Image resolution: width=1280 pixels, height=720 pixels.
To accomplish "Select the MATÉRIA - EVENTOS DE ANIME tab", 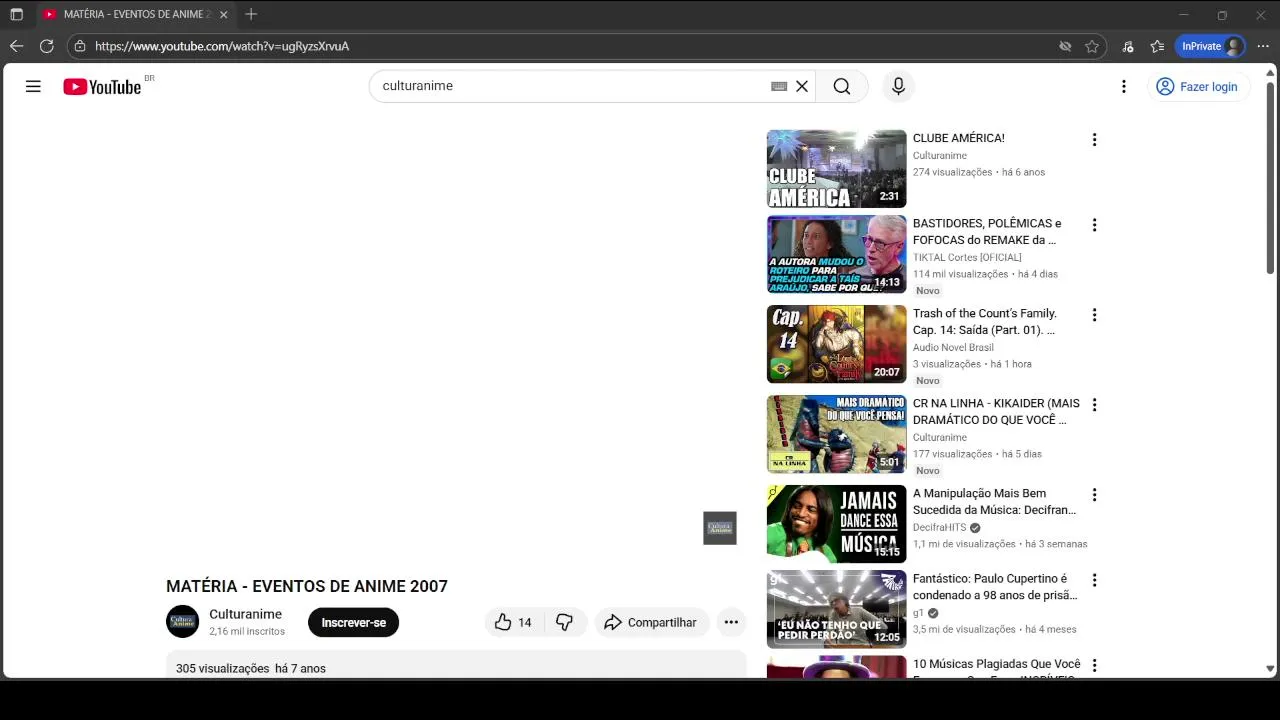I will pyautogui.click(x=135, y=14).
